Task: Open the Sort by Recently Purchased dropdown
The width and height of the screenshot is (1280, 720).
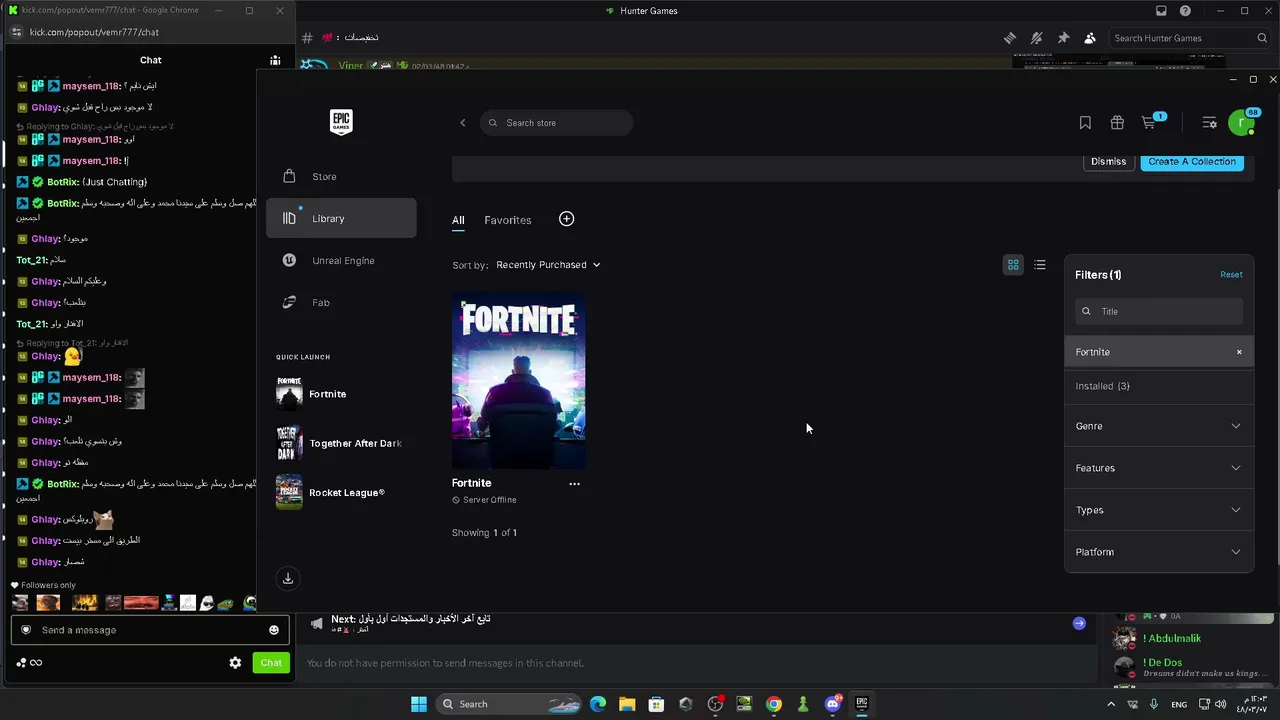Action: click(548, 265)
